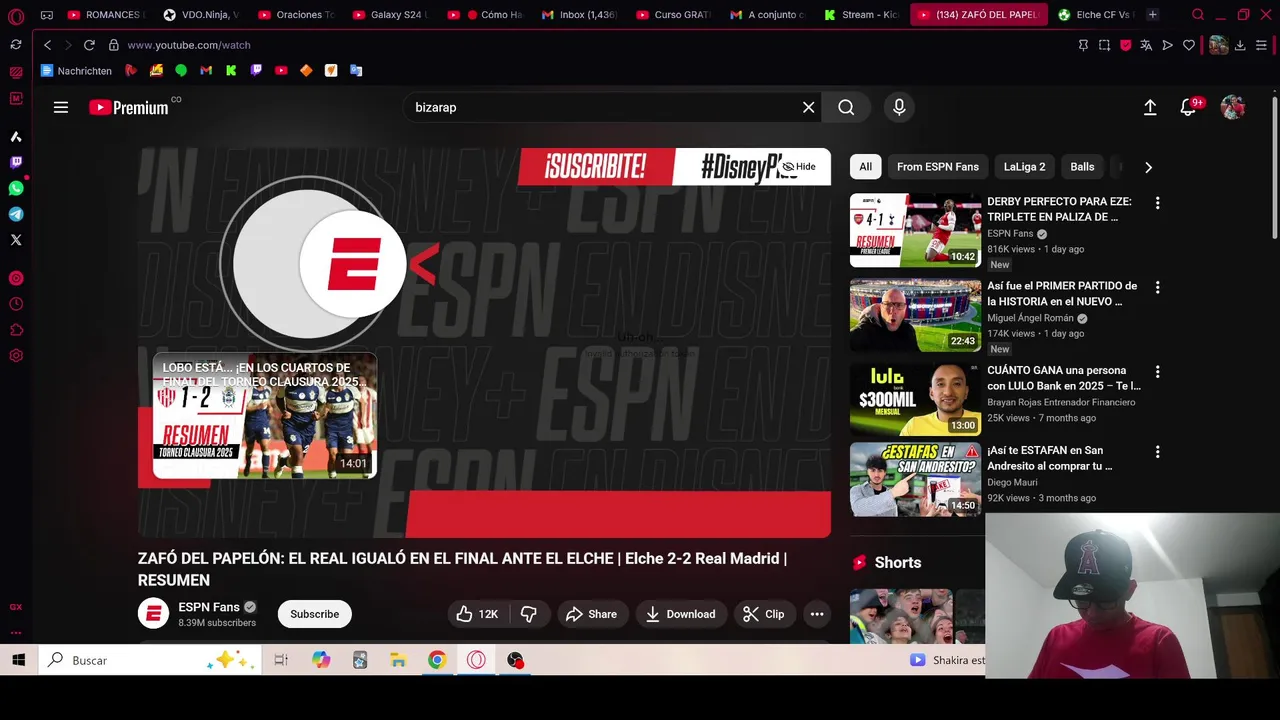The width and height of the screenshot is (1280, 720).
Task: Click the Windows taskbar Buscar search box
Action: pyautogui.click(x=150, y=660)
